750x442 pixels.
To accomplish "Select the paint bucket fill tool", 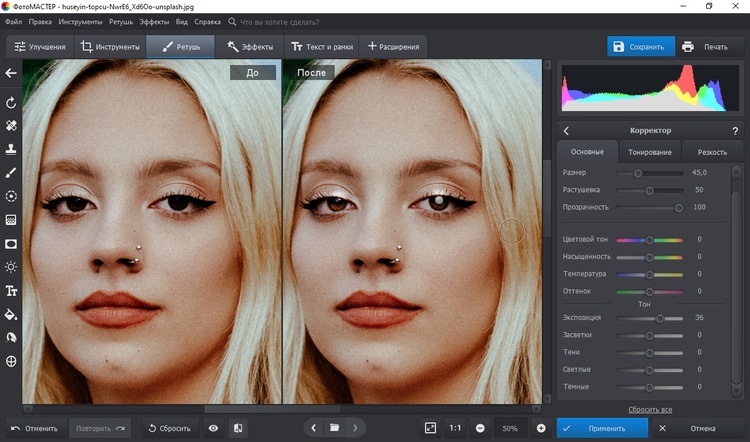I will coord(11,314).
